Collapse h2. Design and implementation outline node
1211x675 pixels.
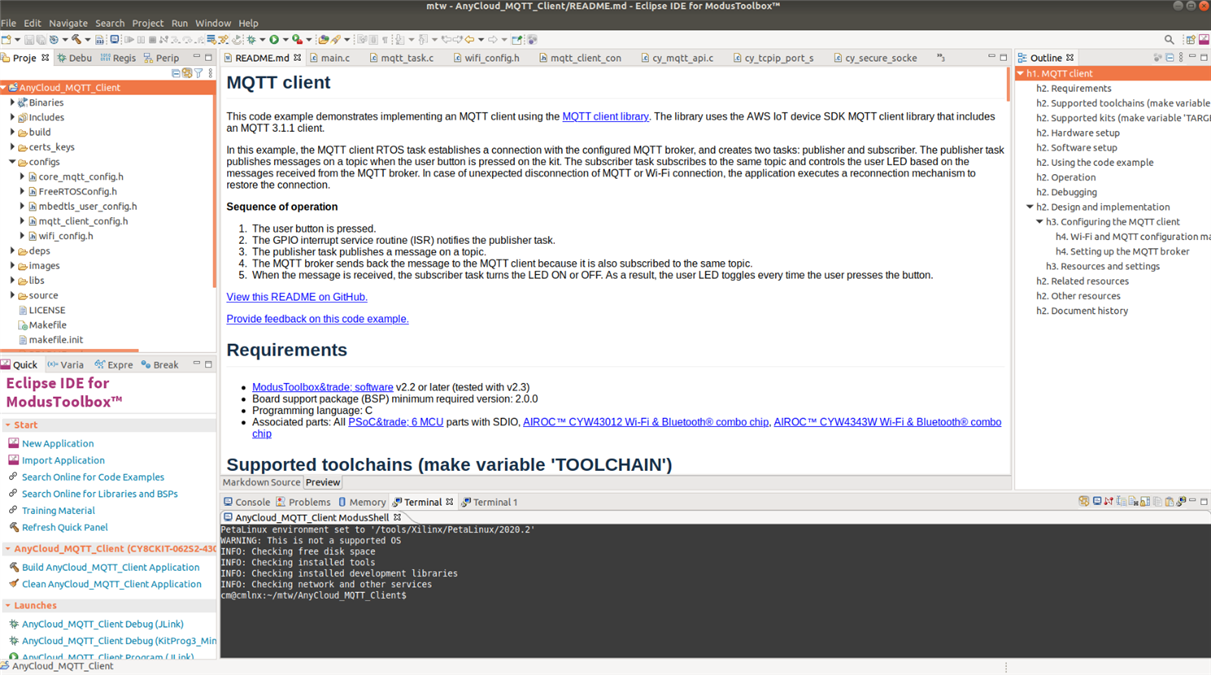pyautogui.click(x=1030, y=207)
